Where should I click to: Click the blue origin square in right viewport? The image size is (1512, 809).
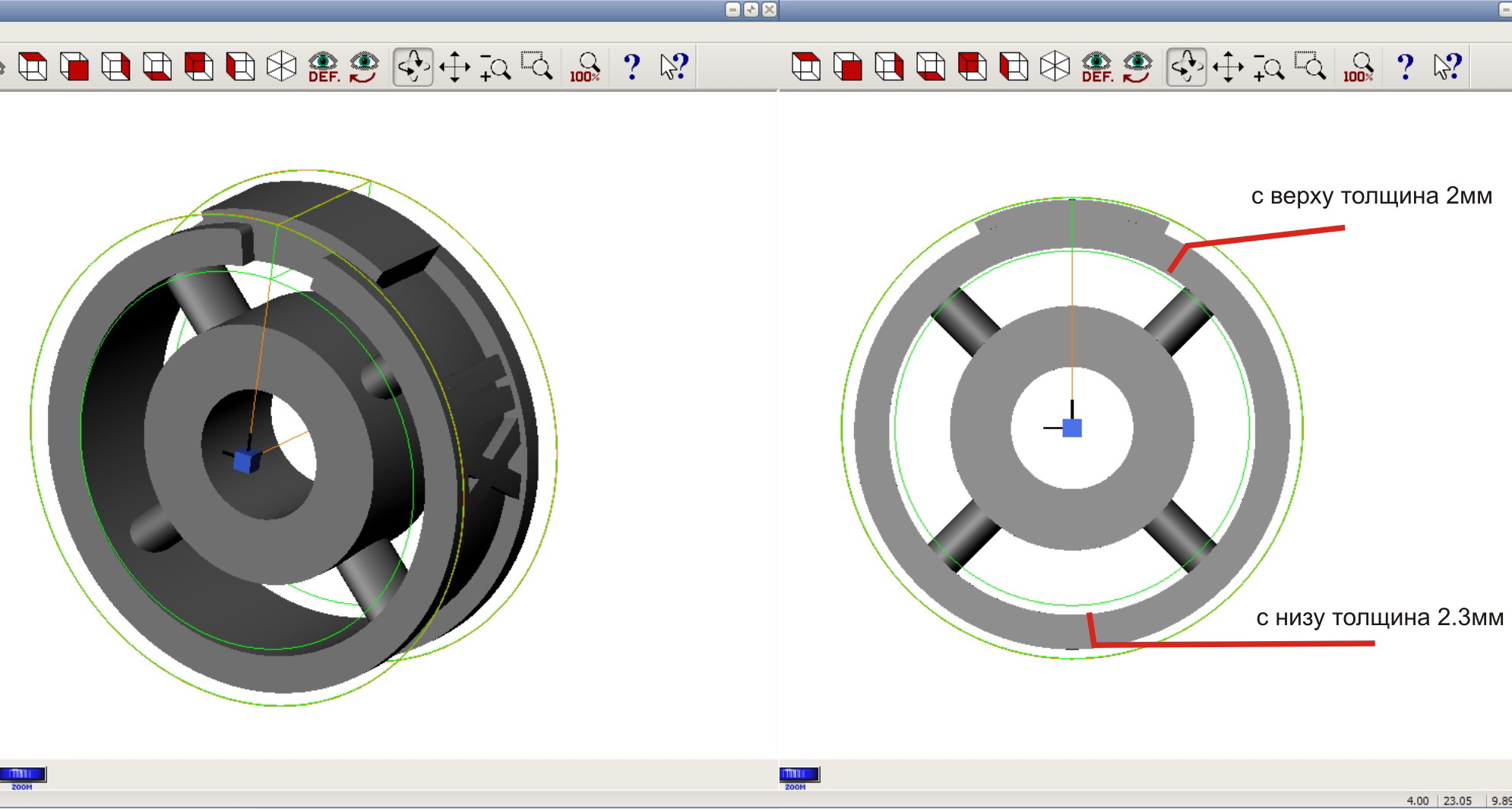pos(1072,428)
